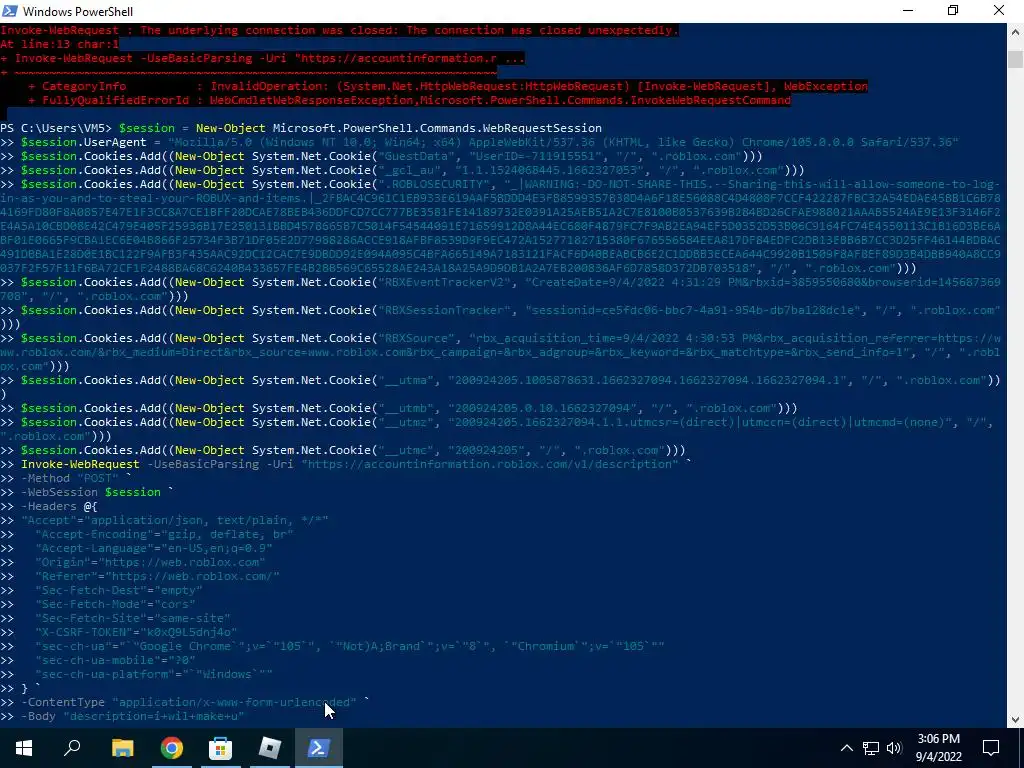
Task: Click the "Origin"="https://web.roblox.com" line
Action: pyautogui.click(x=150, y=562)
